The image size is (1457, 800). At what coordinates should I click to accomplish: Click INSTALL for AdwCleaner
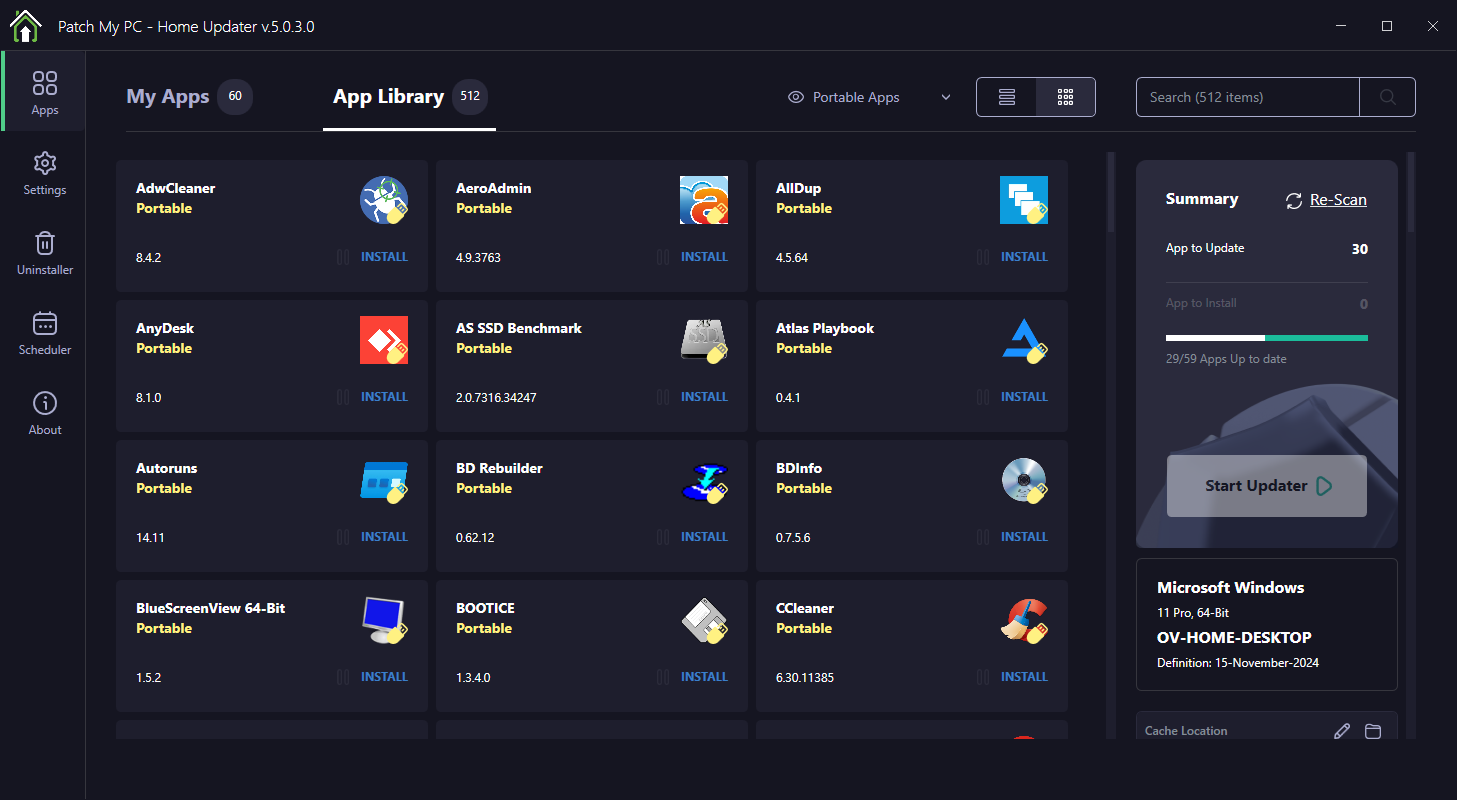(x=384, y=257)
